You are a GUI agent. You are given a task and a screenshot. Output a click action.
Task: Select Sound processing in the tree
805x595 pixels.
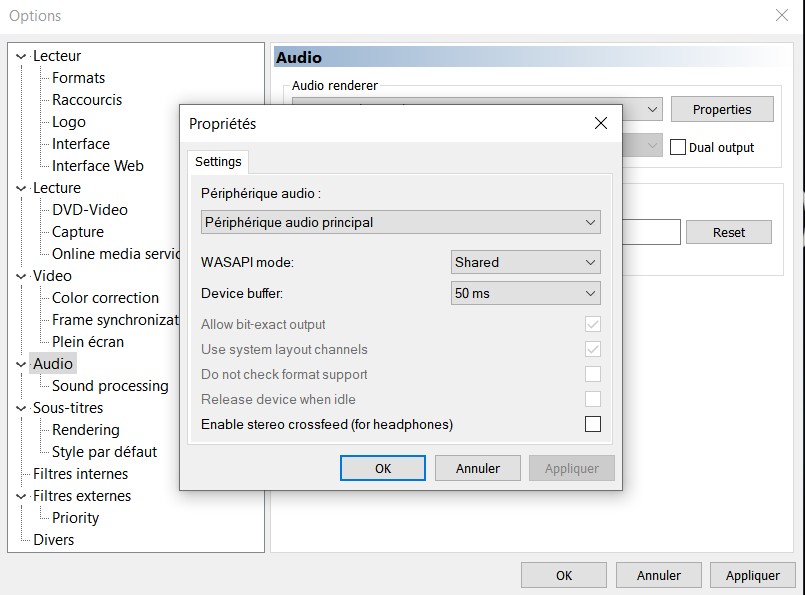click(x=110, y=386)
